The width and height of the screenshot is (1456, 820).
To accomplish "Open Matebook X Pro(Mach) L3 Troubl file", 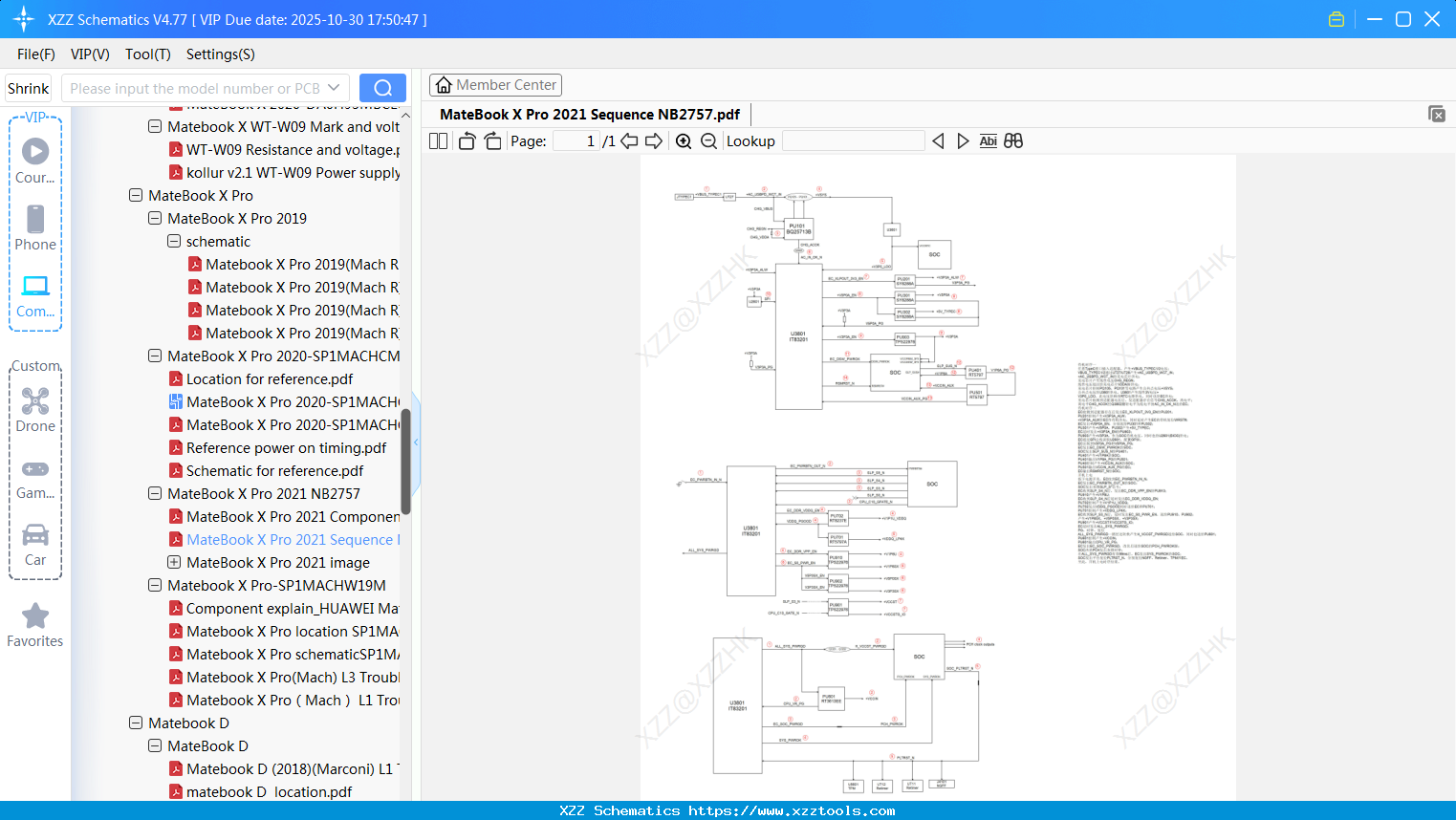I will pos(293,677).
